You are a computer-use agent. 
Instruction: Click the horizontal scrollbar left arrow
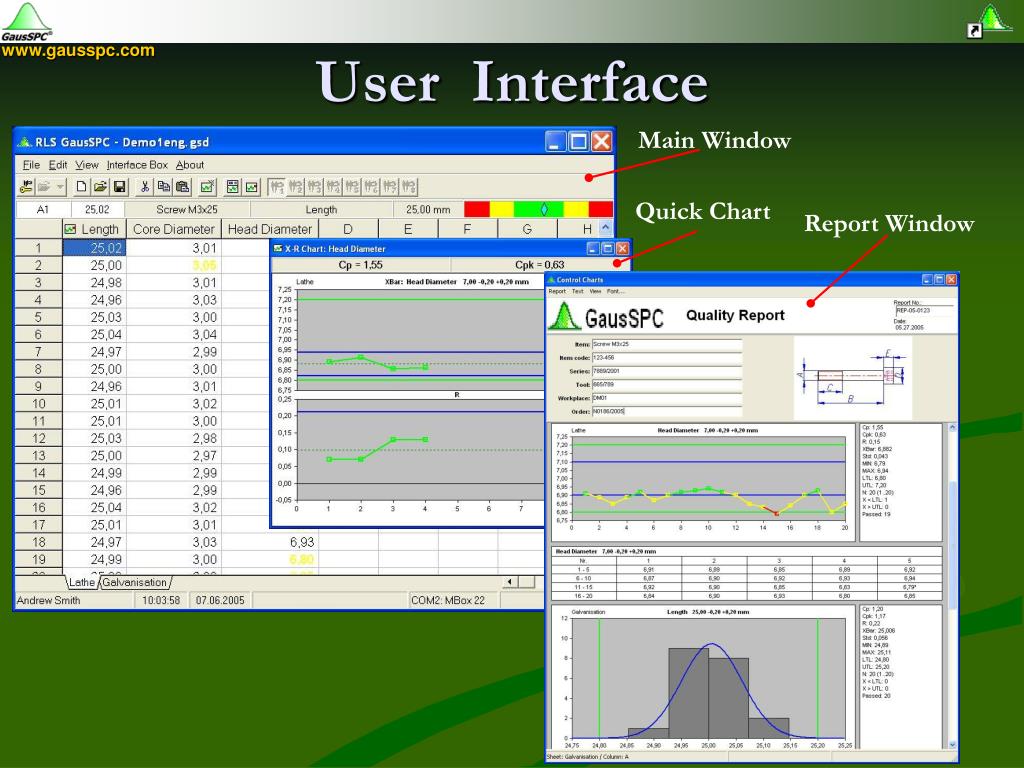coord(510,582)
